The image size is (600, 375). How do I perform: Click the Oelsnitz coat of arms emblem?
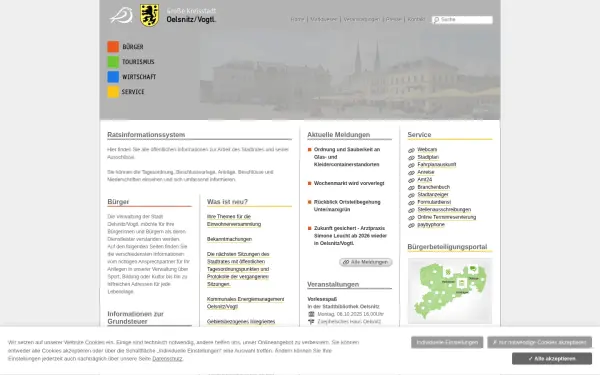[x=149, y=15]
